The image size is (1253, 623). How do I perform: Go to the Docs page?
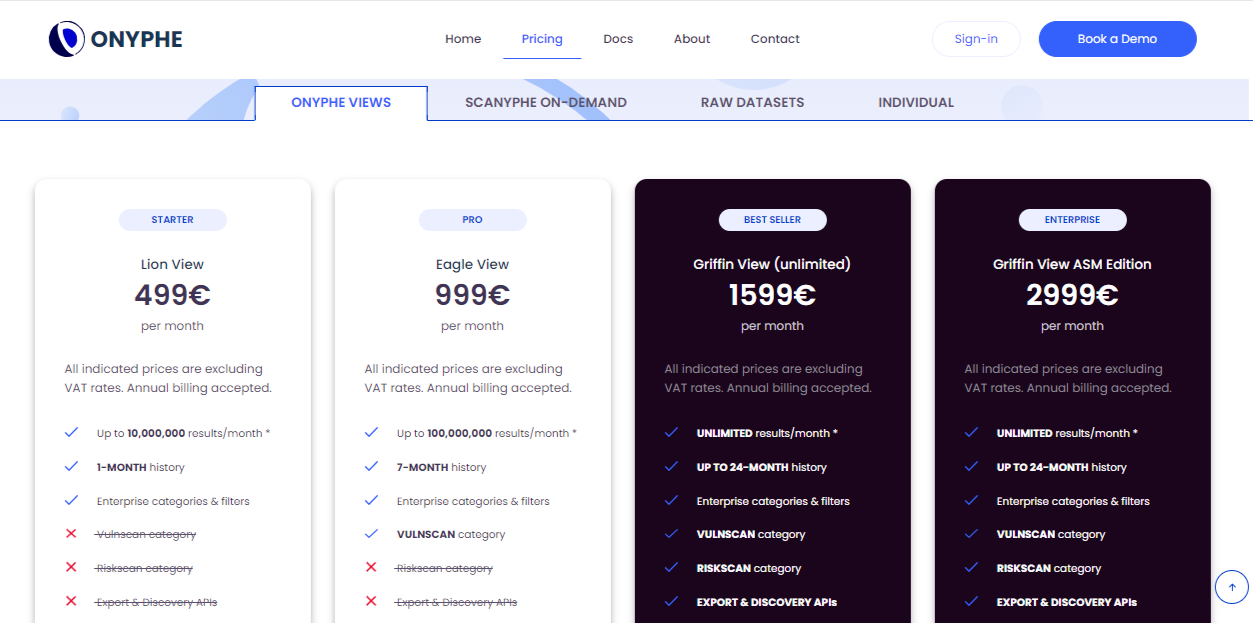pyautogui.click(x=618, y=39)
